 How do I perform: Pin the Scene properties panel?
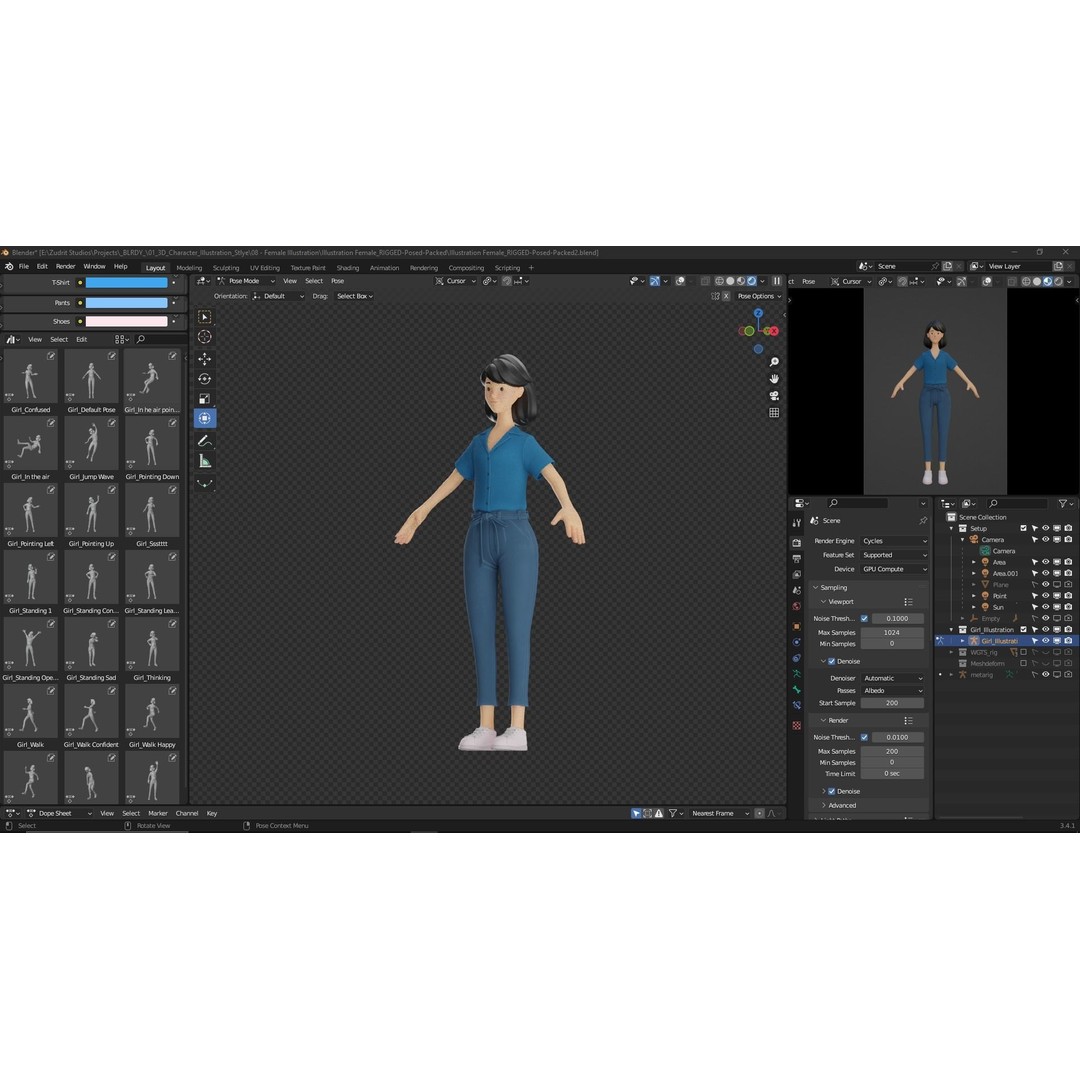922,521
